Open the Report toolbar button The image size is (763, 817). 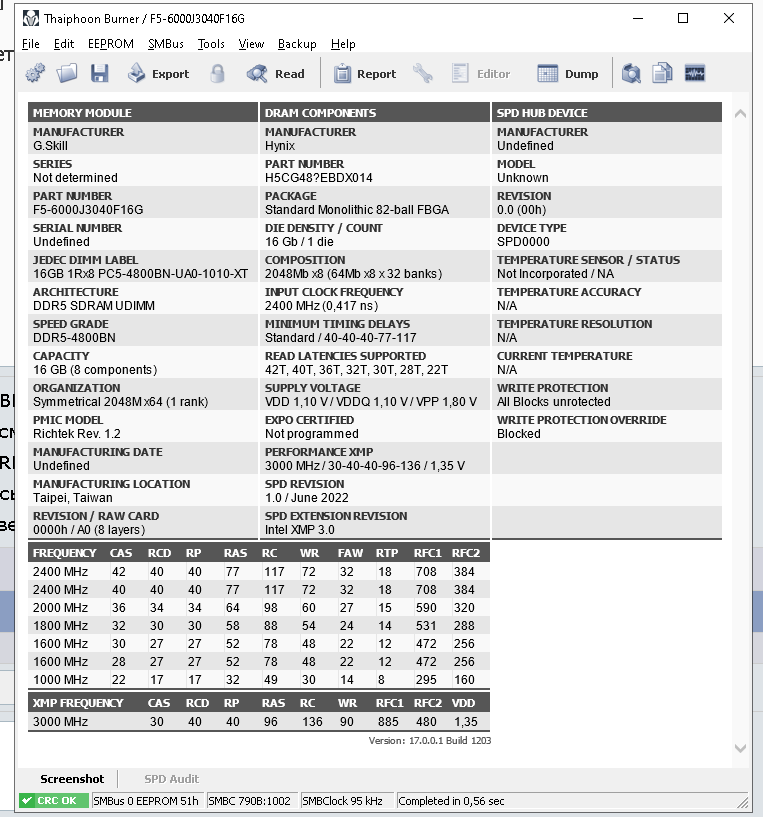click(365, 74)
